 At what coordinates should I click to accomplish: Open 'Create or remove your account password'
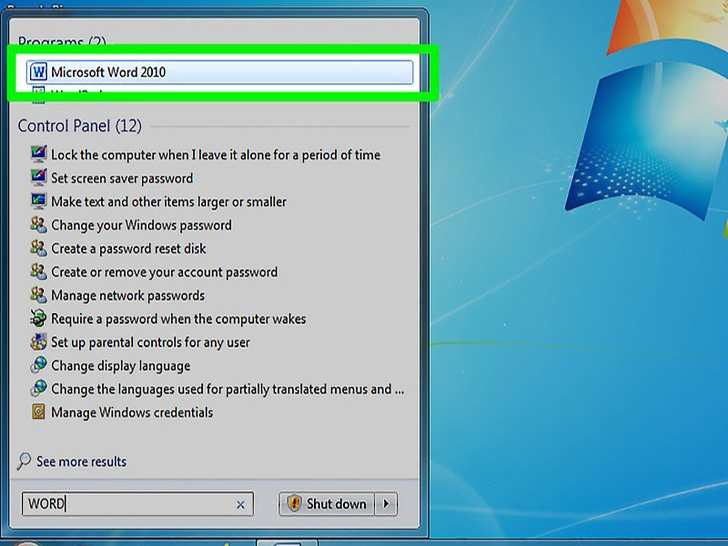[164, 272]
